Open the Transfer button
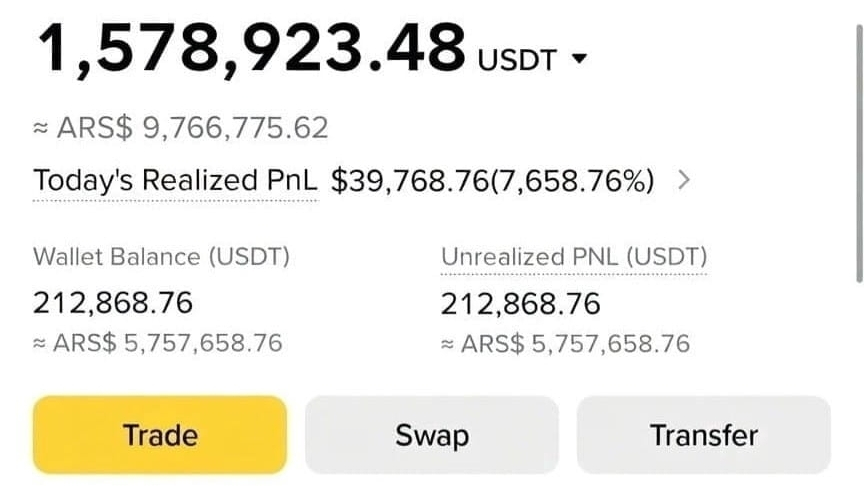The height and width of the screenshot is (486, 864). coord(703,435)
